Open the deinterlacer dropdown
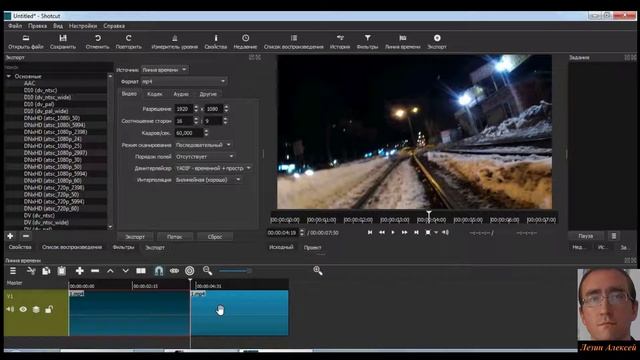Screen dimensions: 640x360 (x=213, y=168)
